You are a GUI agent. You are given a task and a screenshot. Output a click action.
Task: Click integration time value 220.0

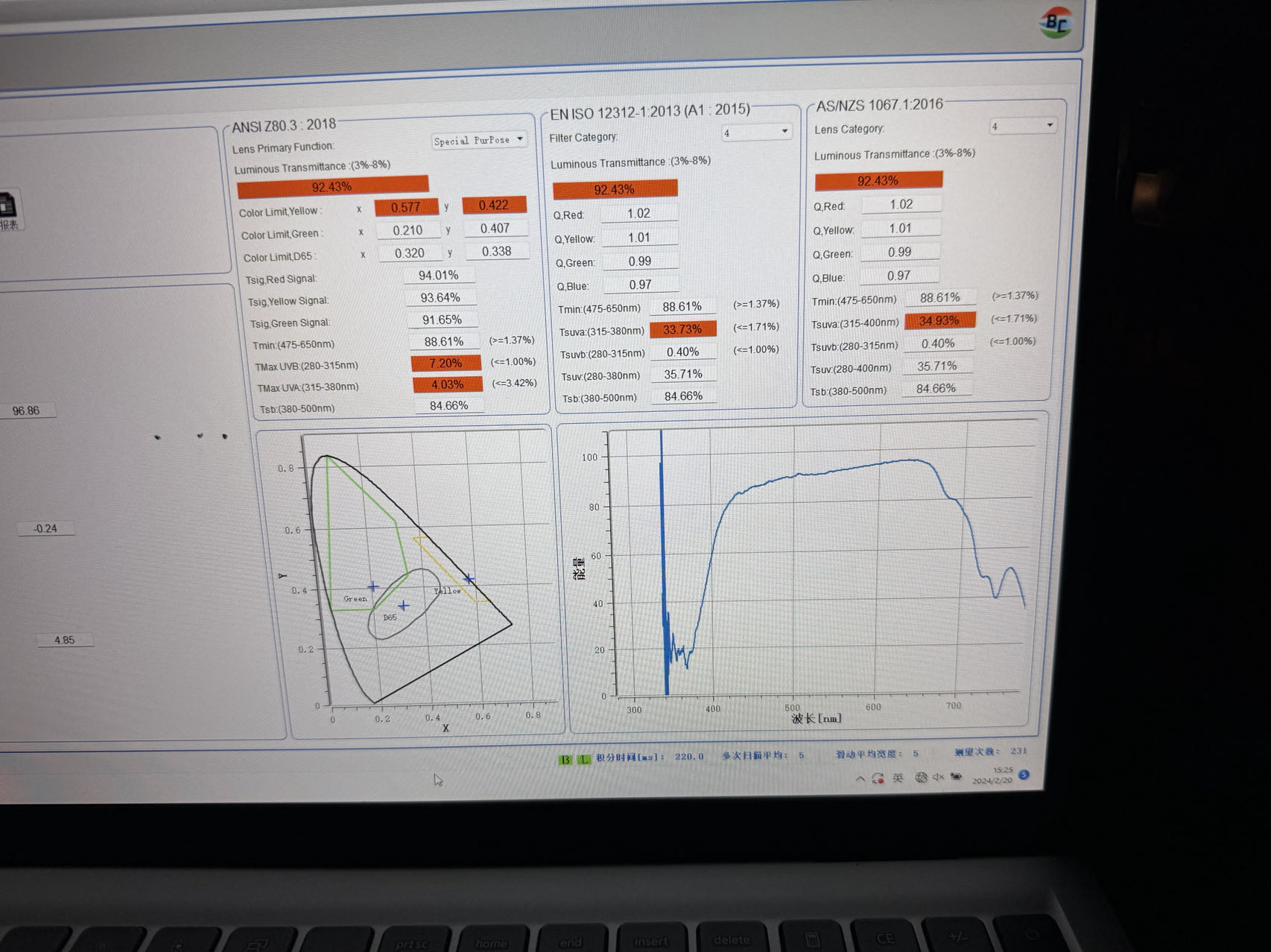coord(689,756)
